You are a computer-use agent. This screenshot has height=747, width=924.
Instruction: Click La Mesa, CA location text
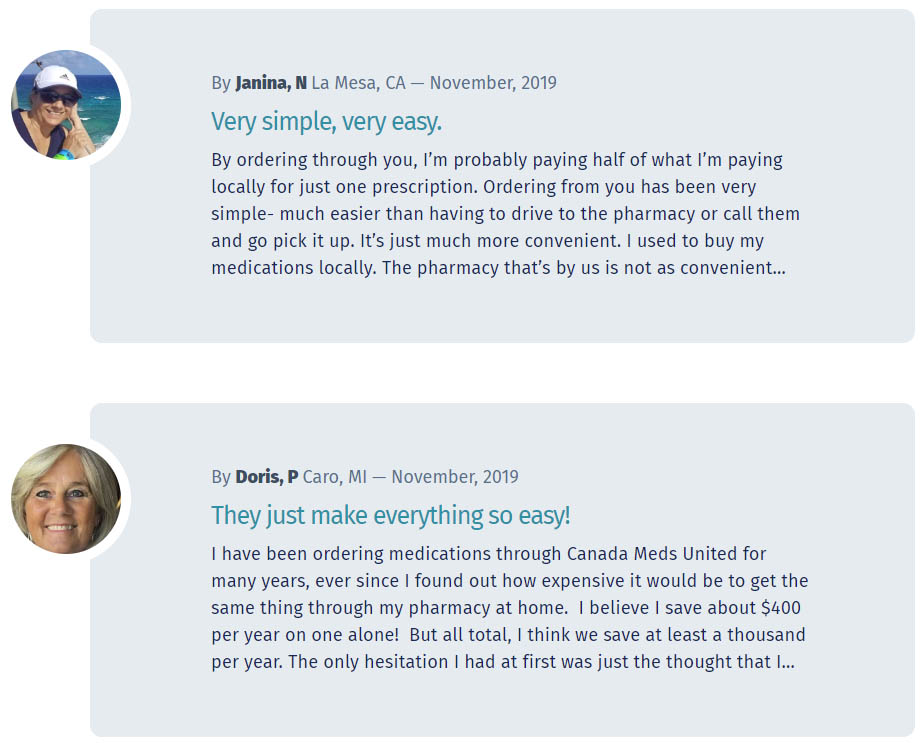point(359,83)
